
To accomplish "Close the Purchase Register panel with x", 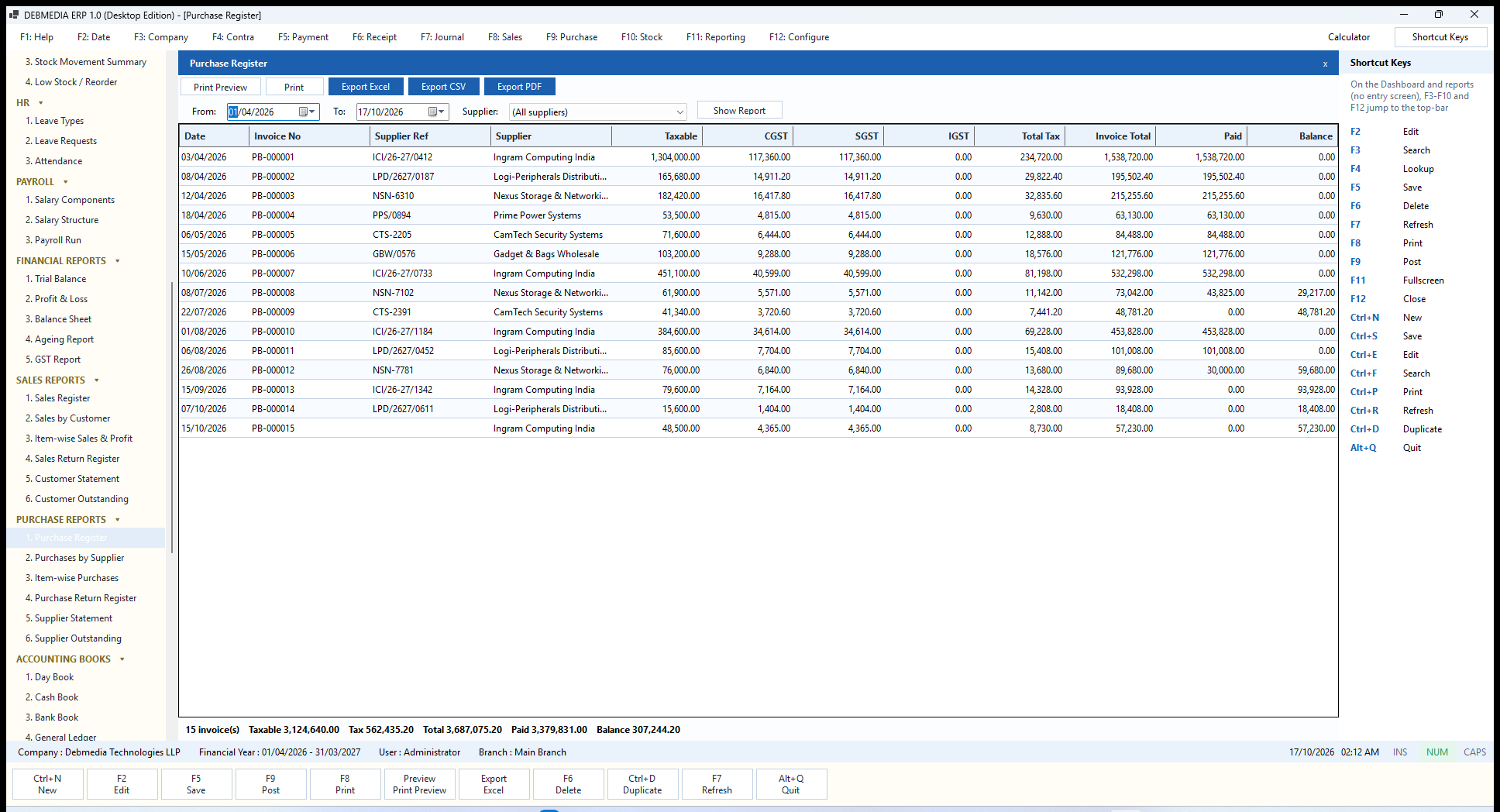I will coord(1325,64).
